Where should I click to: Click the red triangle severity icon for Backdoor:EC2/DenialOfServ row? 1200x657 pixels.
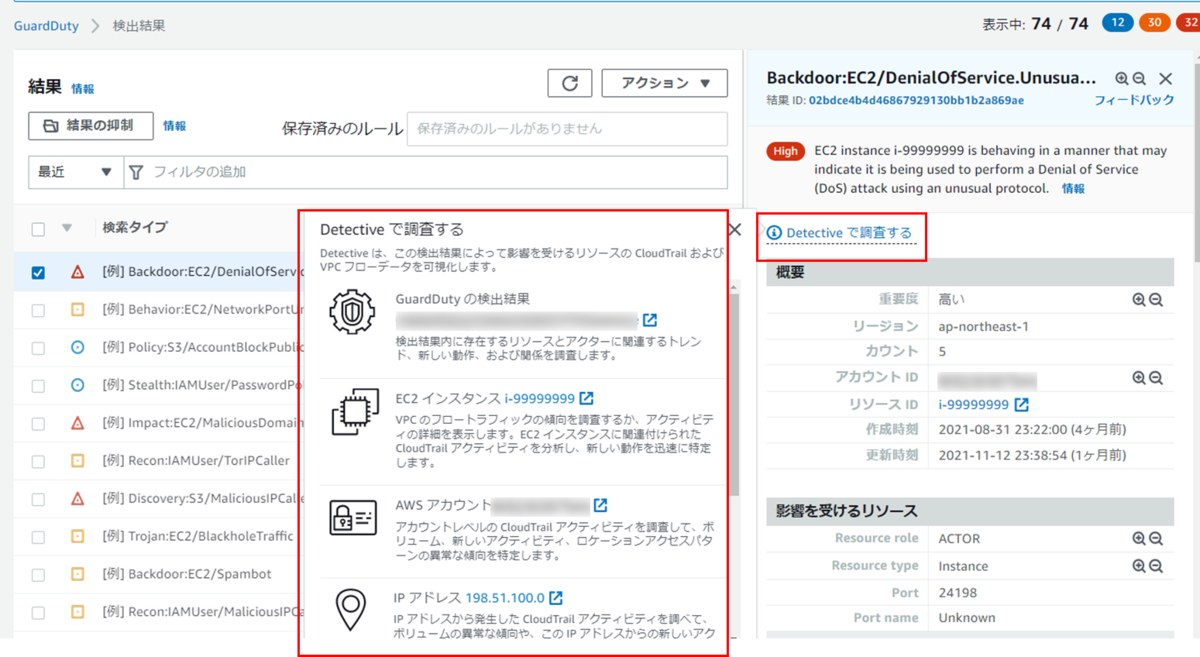click(77, 272)
